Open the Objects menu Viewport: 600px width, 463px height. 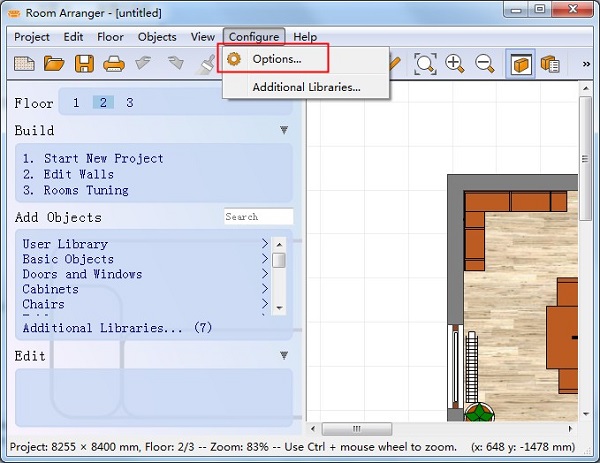157,37
